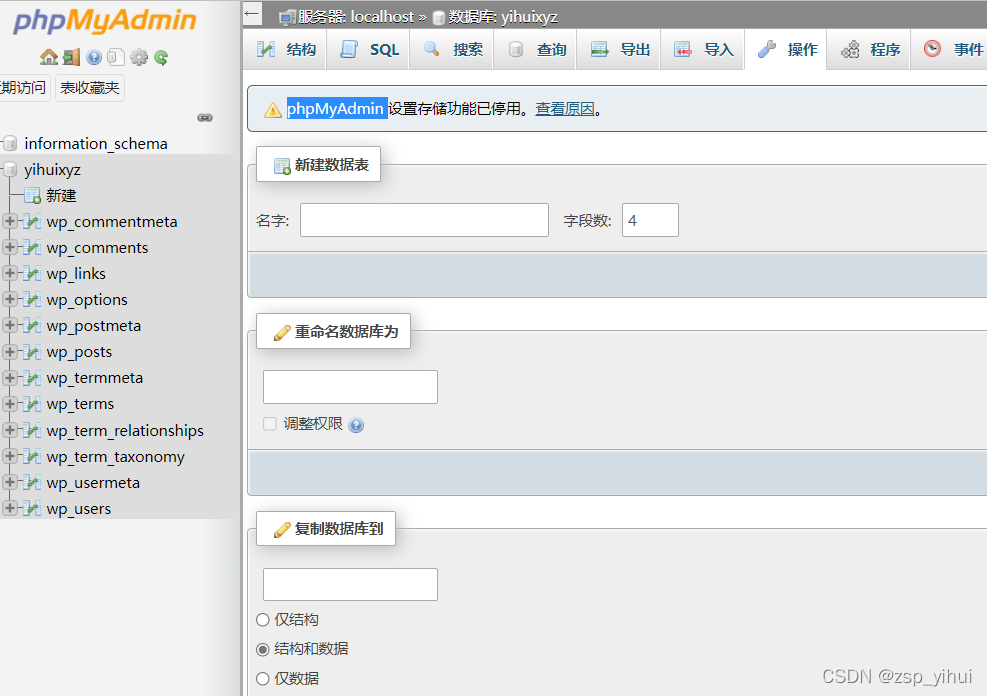
Task: Click the information_schema database icon
Action: [x=10, y=143]
